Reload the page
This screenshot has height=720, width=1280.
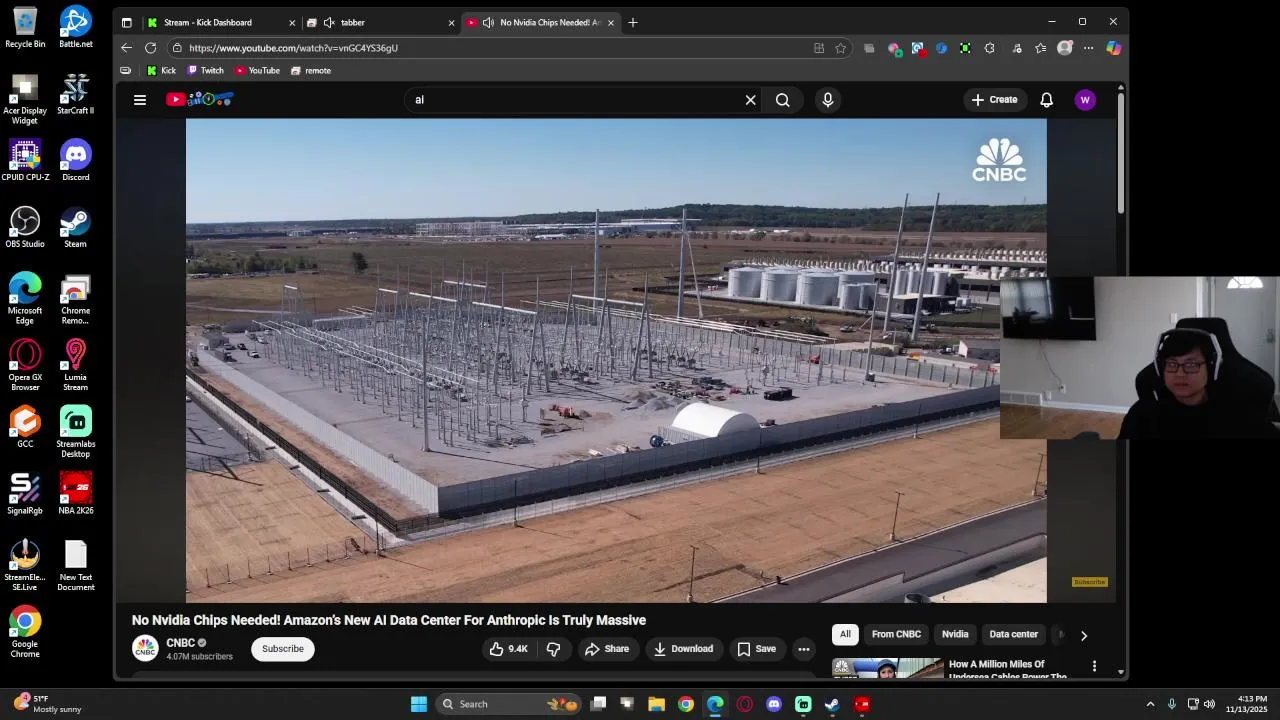coord(150,48)
